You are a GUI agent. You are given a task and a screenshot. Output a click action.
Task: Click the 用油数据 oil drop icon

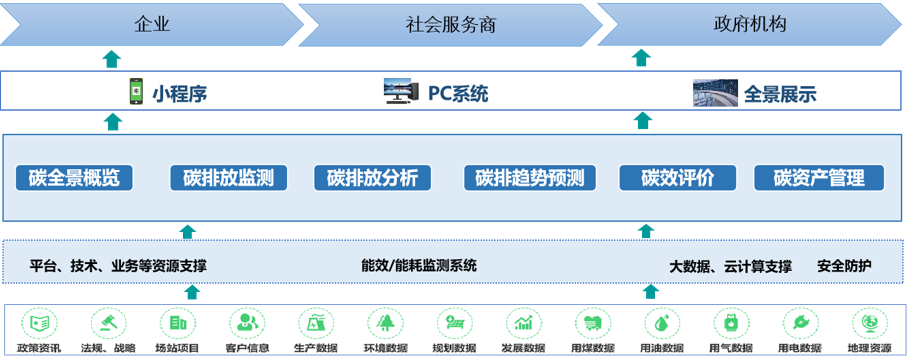click(662, 323)
